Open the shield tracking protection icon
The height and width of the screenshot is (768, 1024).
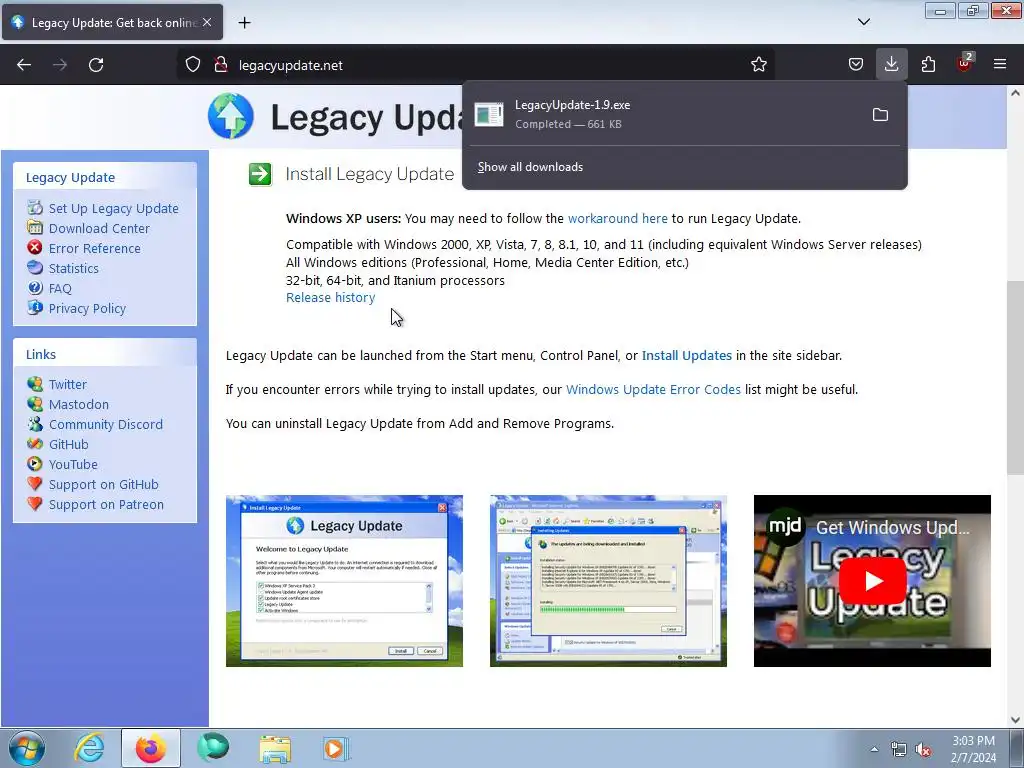tap(193, 65)
